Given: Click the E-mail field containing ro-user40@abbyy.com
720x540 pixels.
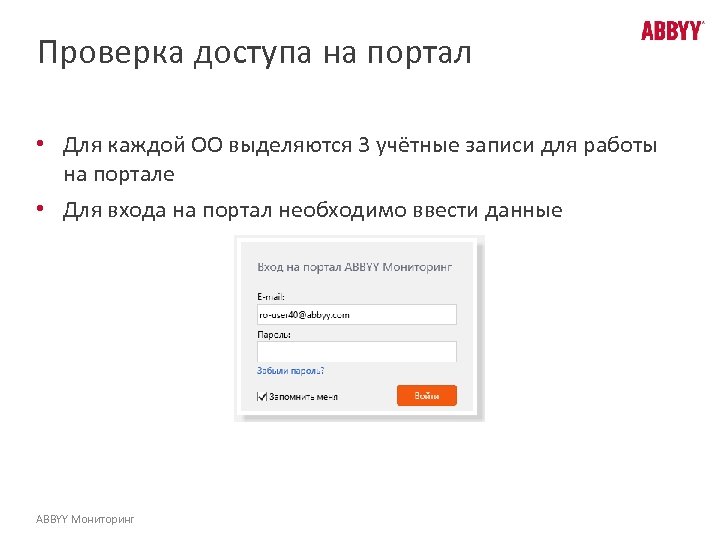Looking at the screenshot, I should (356, 314).
